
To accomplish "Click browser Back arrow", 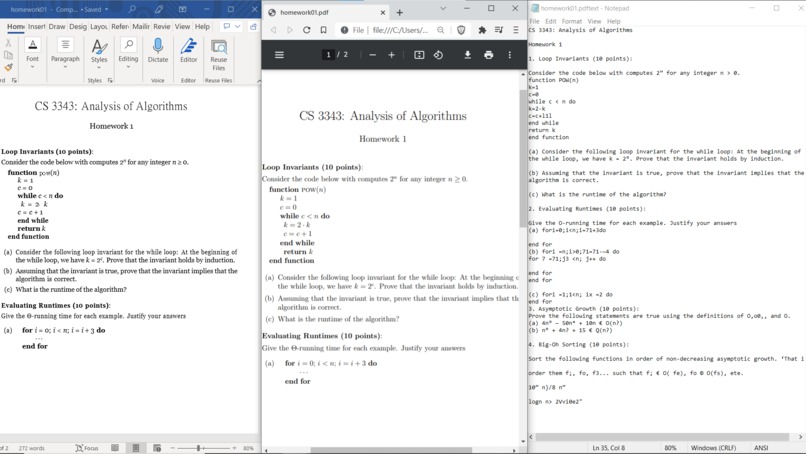I will click(273, 30).
